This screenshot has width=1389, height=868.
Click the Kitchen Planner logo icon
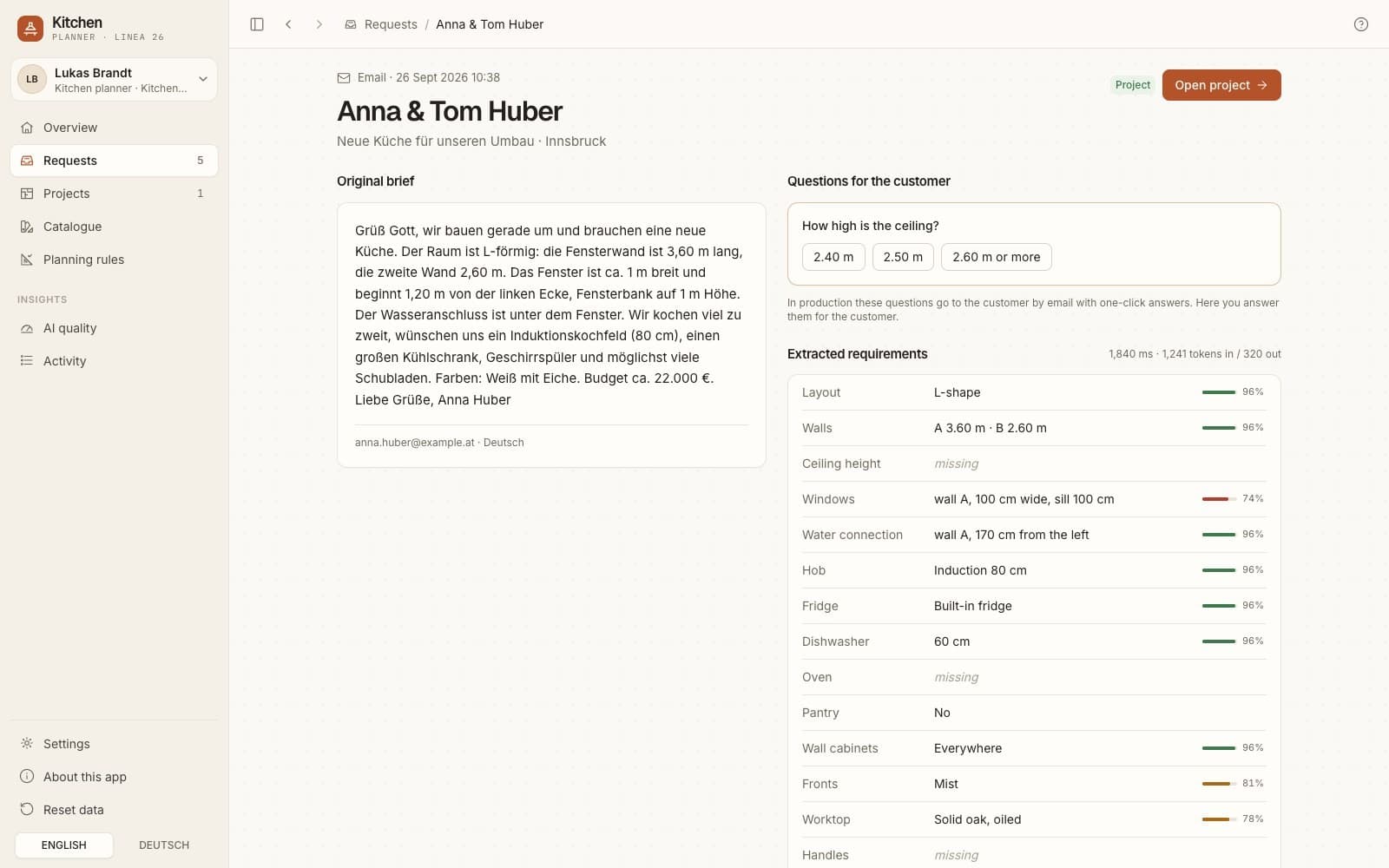pyautogui.click(x=30, y=29)
